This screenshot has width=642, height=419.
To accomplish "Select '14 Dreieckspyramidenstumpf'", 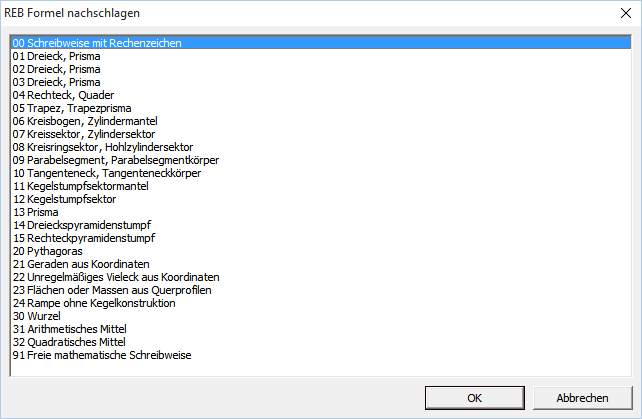I will (x=321, y=225).
